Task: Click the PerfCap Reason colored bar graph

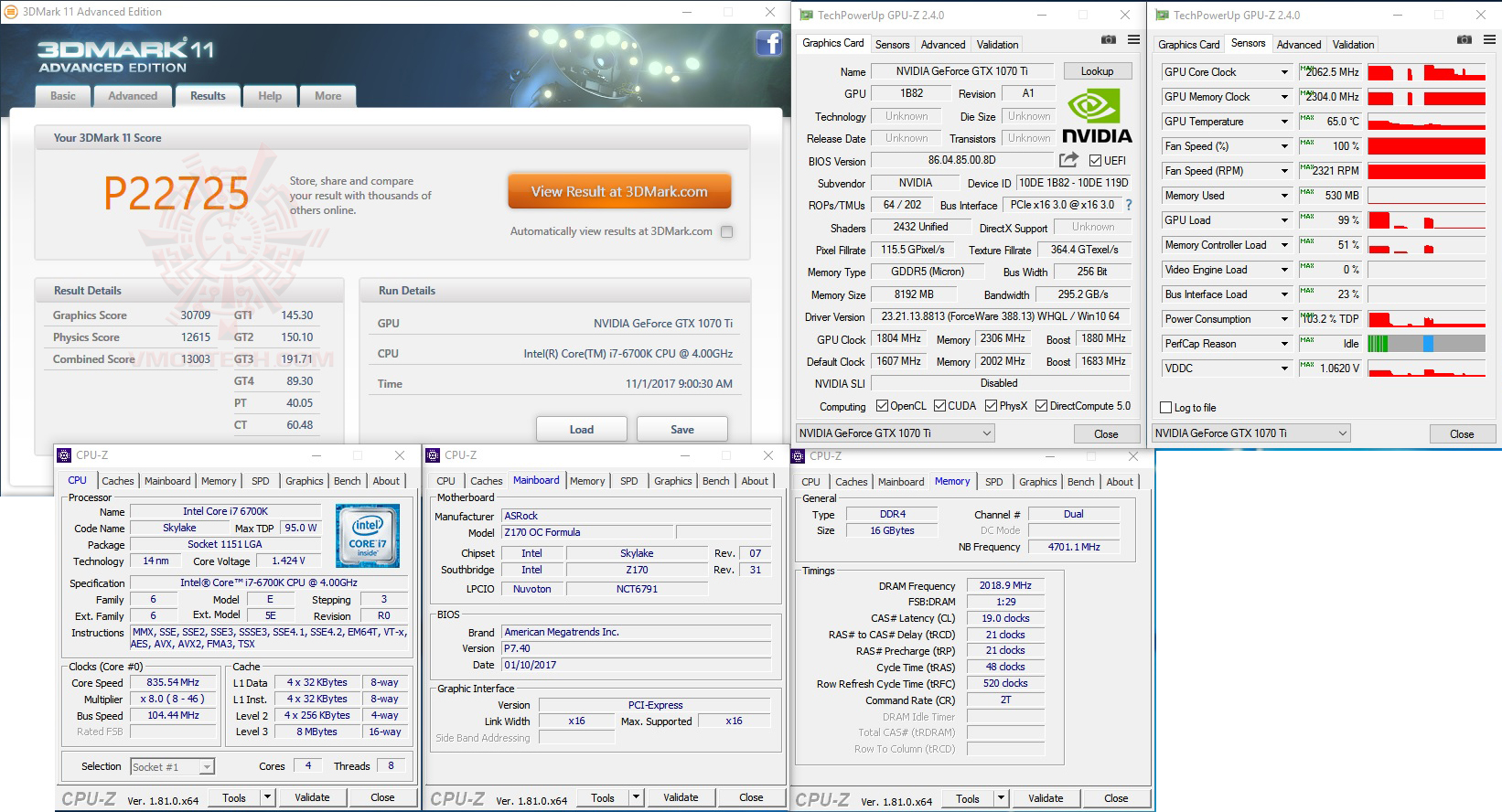Action: pyautogui.click(x=1426, y=344)
